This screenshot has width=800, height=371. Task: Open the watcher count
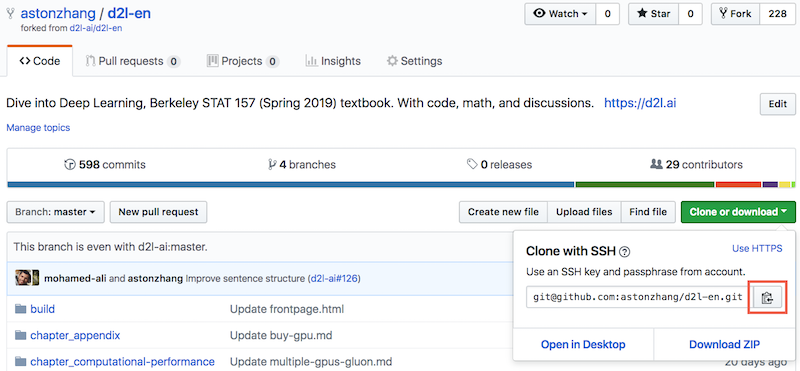(608, 14)
